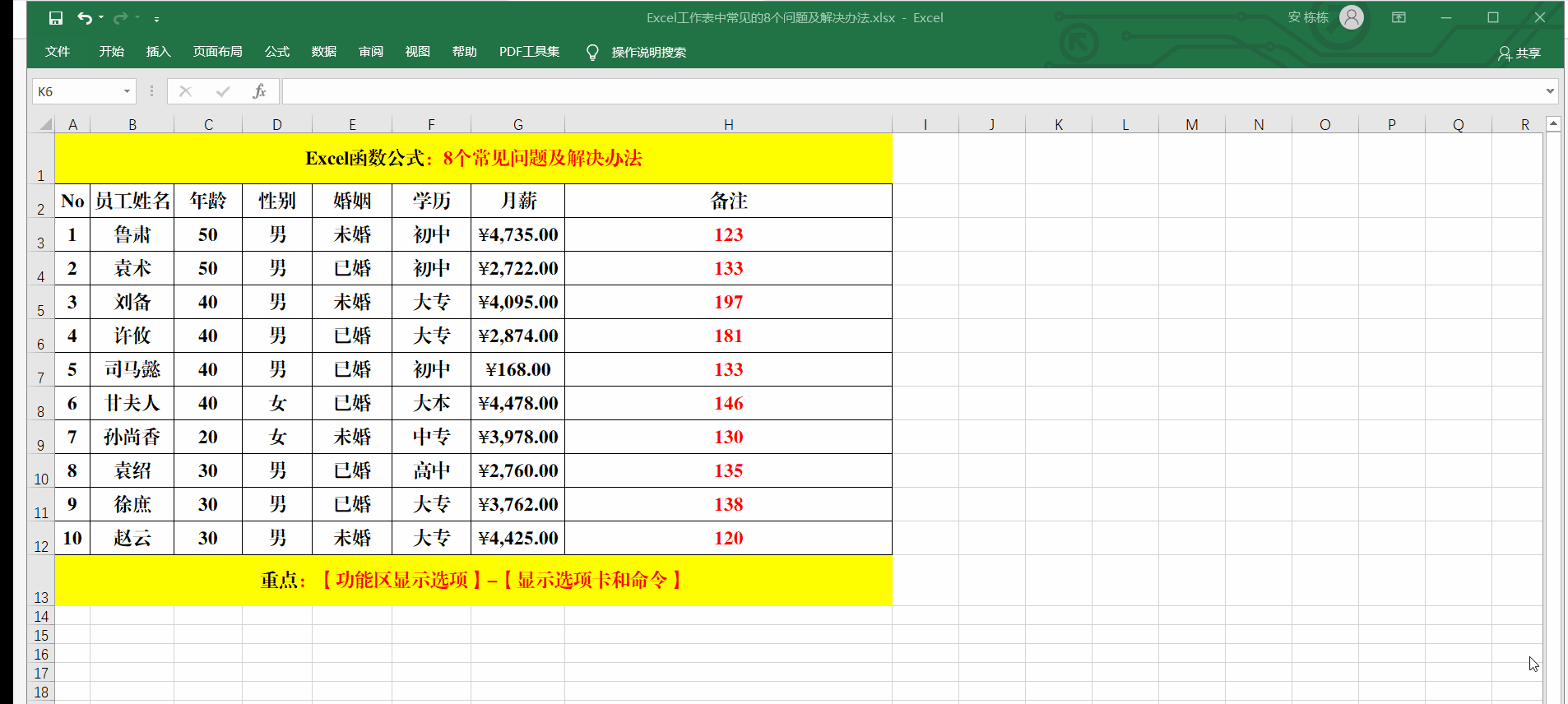Select cell containing 司马懿
Viewport: 1568px width, 704px height.
click(x=132, y=369)
